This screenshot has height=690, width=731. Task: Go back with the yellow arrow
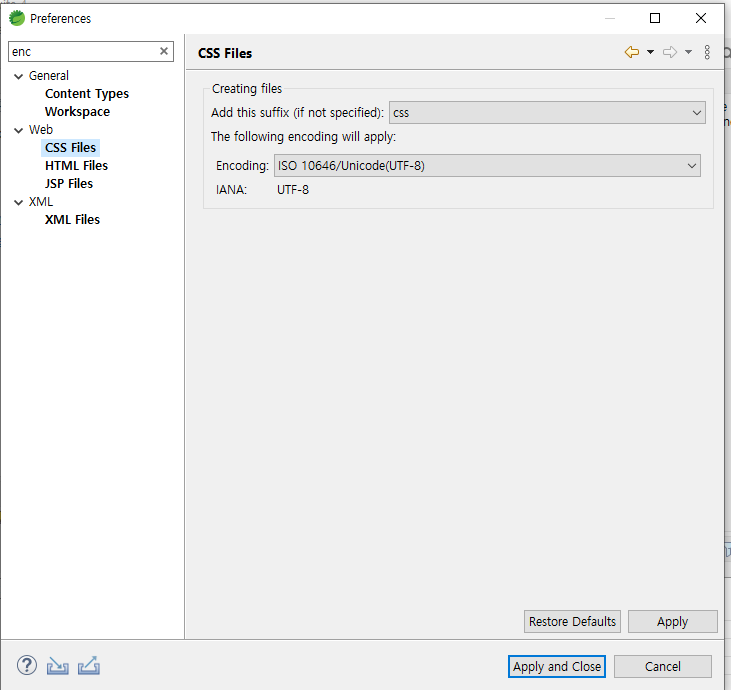(x=632, y=52)
